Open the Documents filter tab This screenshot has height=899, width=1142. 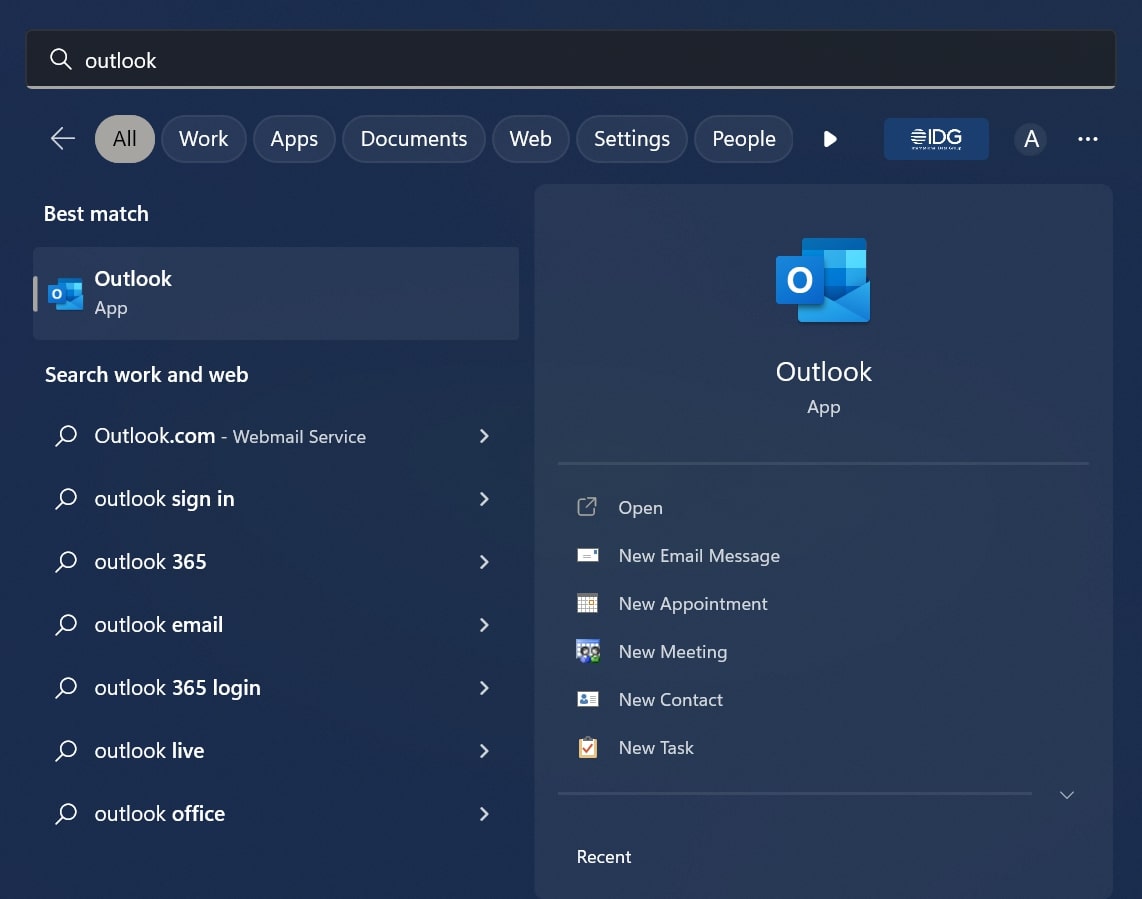point(414,138)
